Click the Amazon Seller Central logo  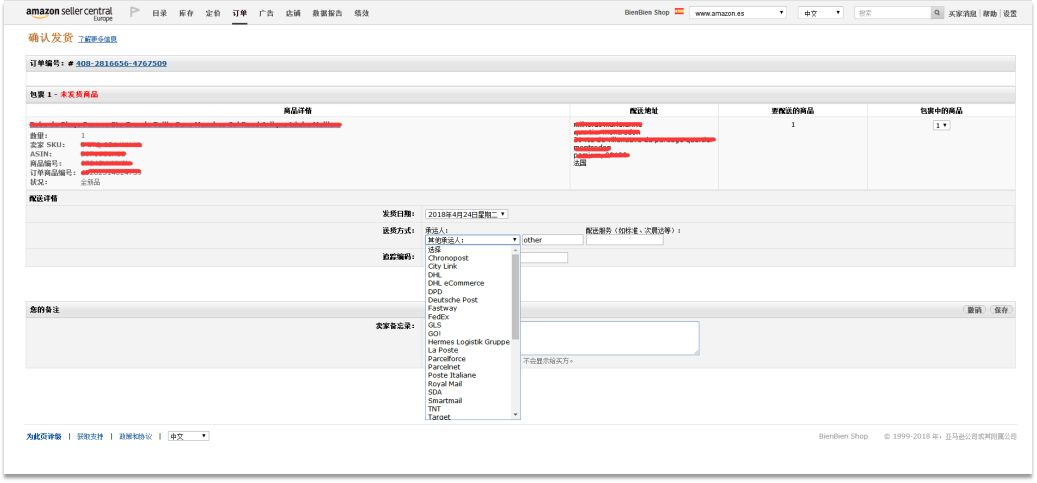pyautogui.click(x=69, y=13)
